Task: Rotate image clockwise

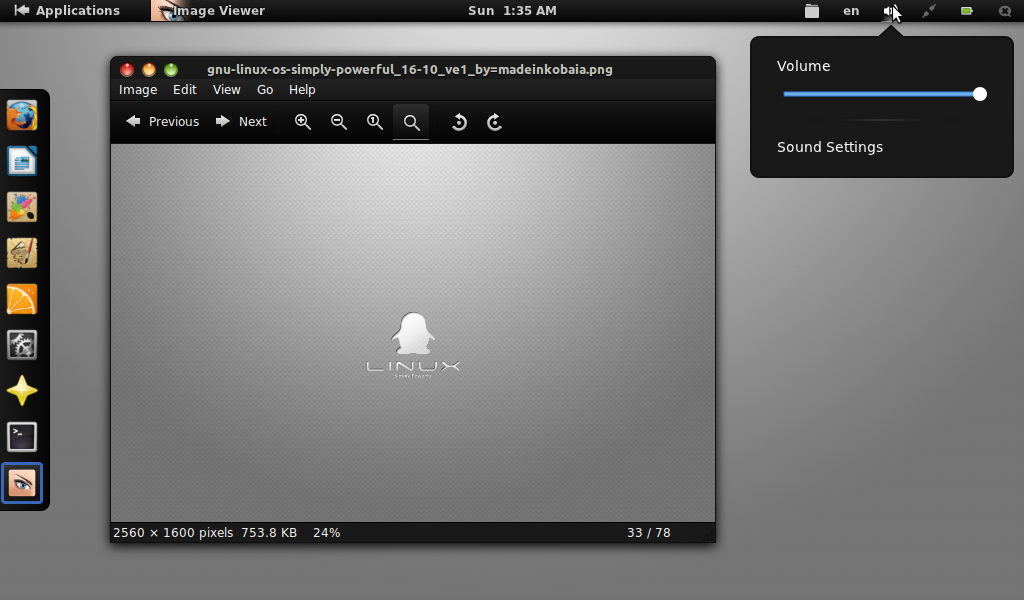Action: [x=494, y=122]
